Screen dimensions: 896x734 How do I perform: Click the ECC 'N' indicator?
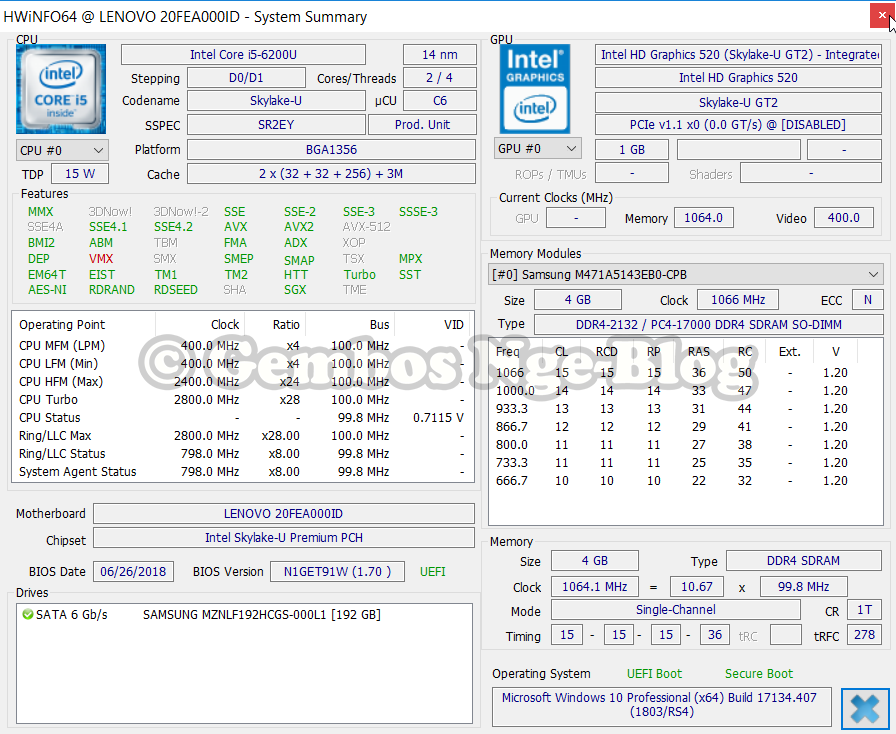coord(866,299)
